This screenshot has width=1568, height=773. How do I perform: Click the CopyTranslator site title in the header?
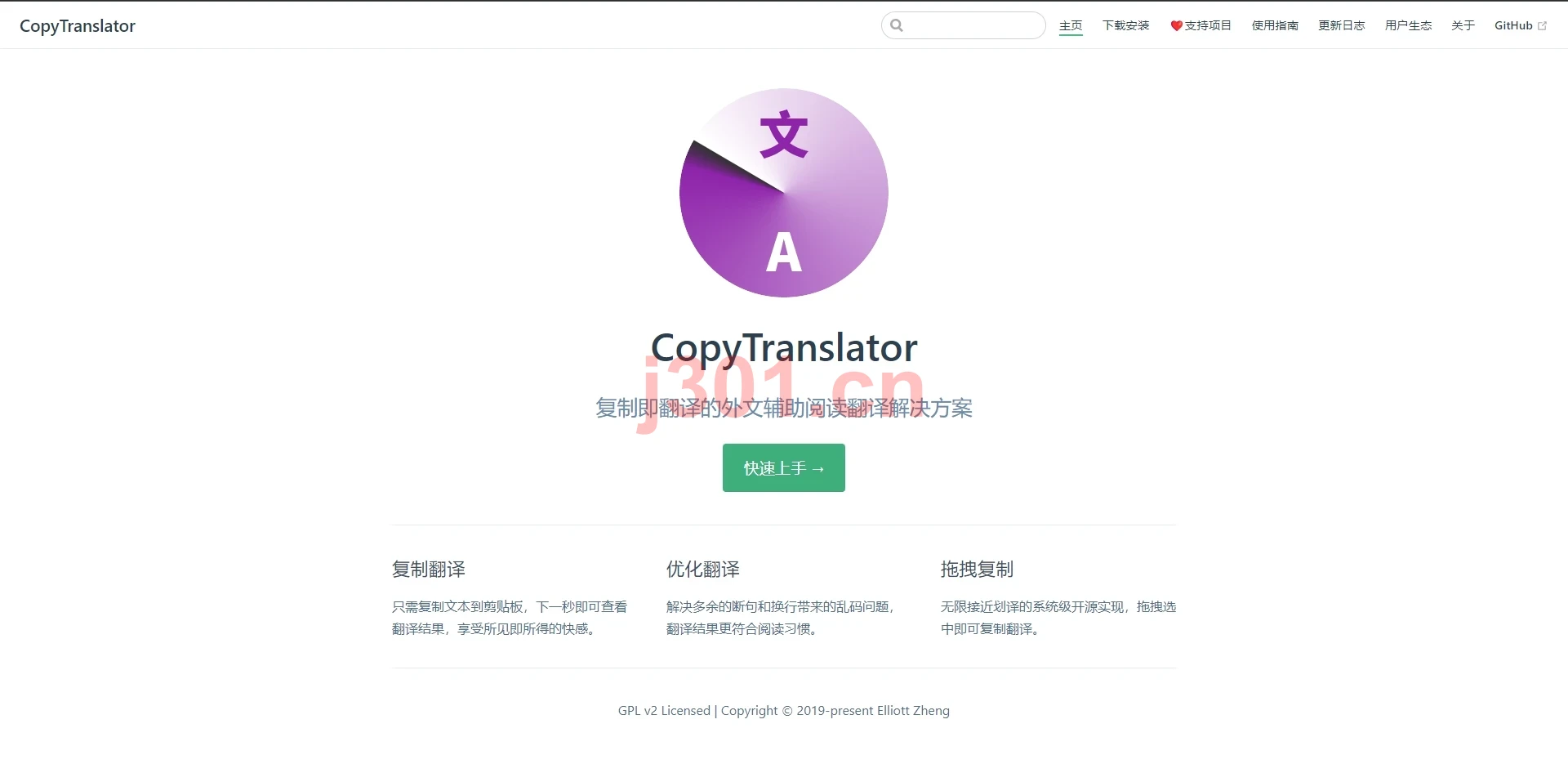(x=78, y=26)
